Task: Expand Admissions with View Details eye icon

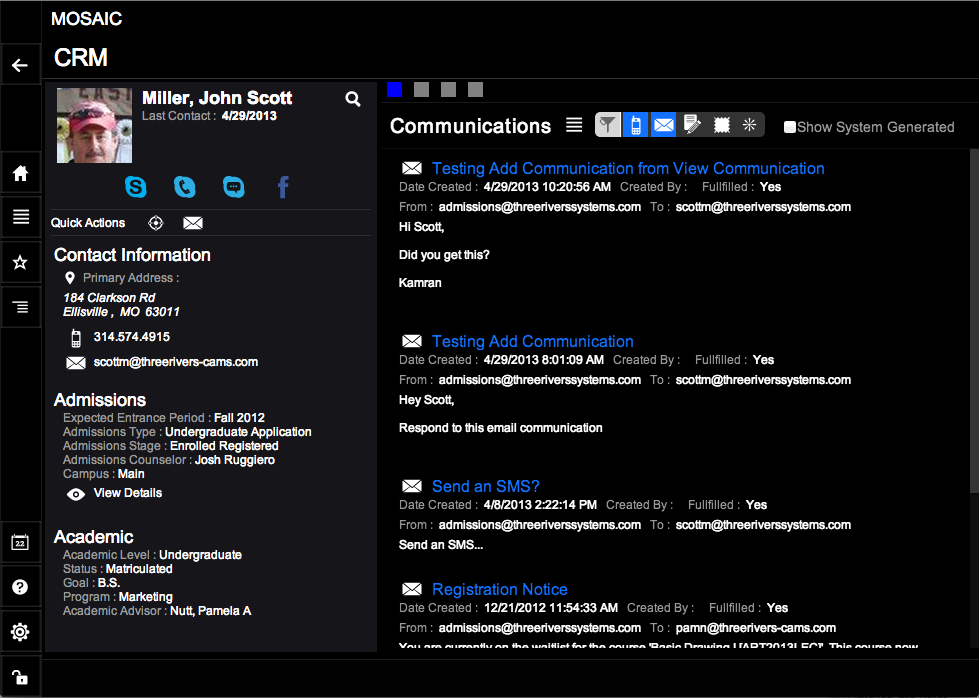Action: 76,494
